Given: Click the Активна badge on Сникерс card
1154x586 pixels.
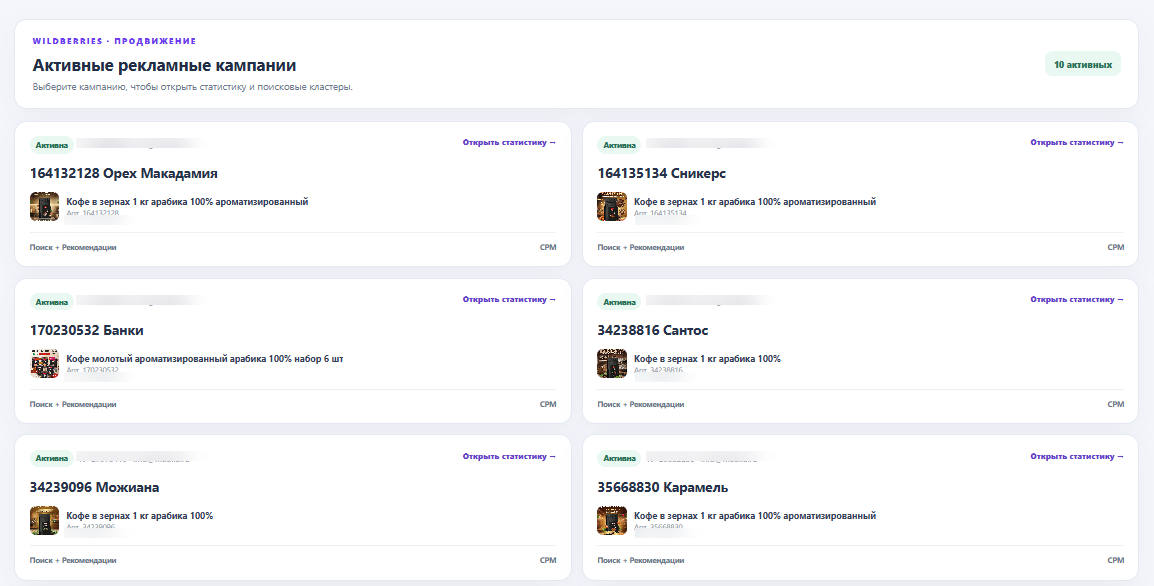Looking at the screenshot, I should pyautogui.click(x=619, y=145).
